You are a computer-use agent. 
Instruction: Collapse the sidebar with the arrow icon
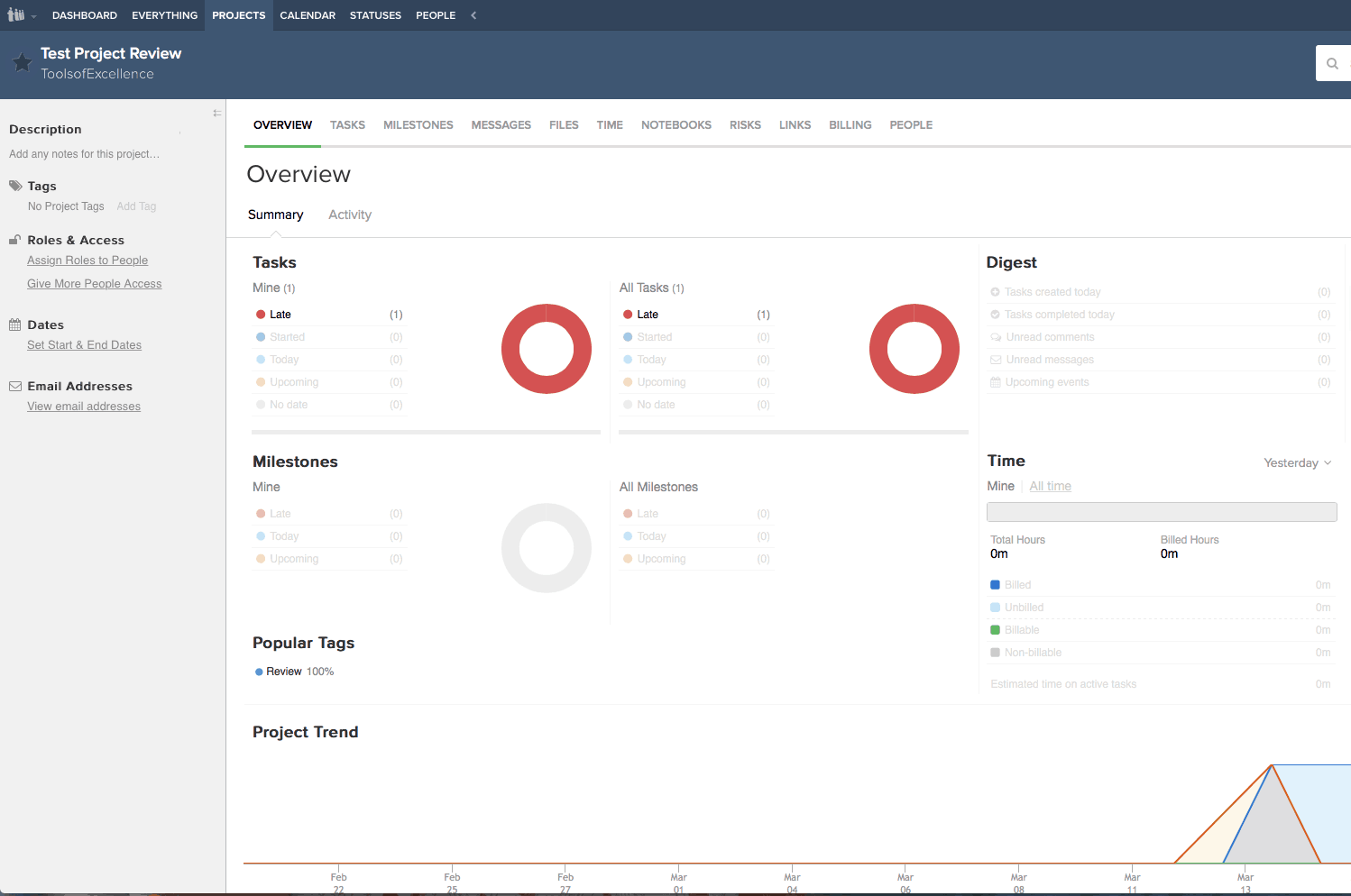(217, 113)
